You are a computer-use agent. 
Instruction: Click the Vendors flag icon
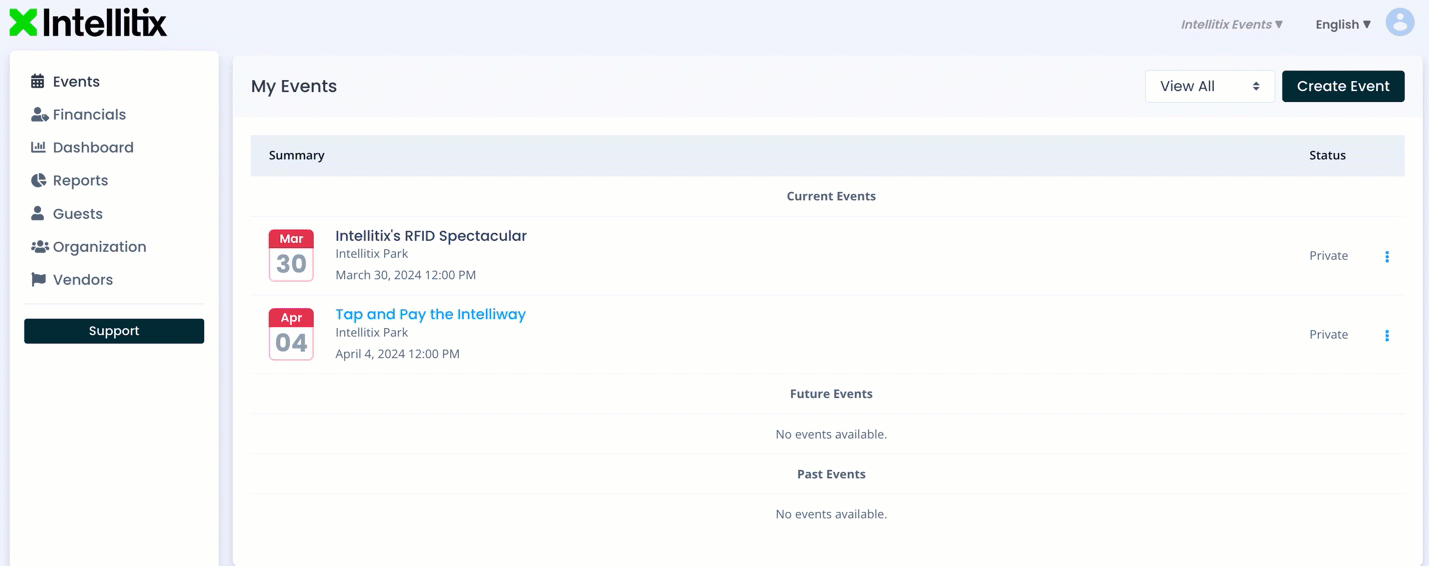pos(38,279)
